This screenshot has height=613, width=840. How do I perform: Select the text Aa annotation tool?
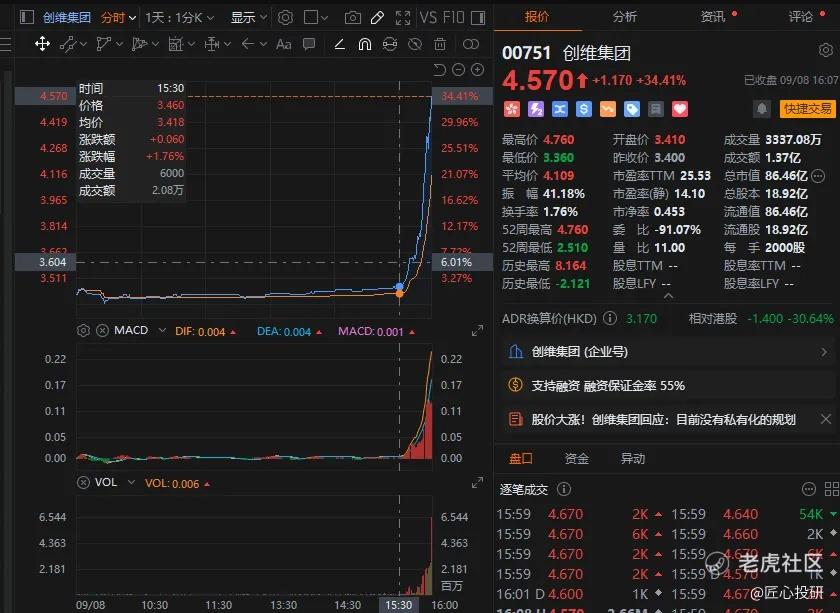[283, 44]
